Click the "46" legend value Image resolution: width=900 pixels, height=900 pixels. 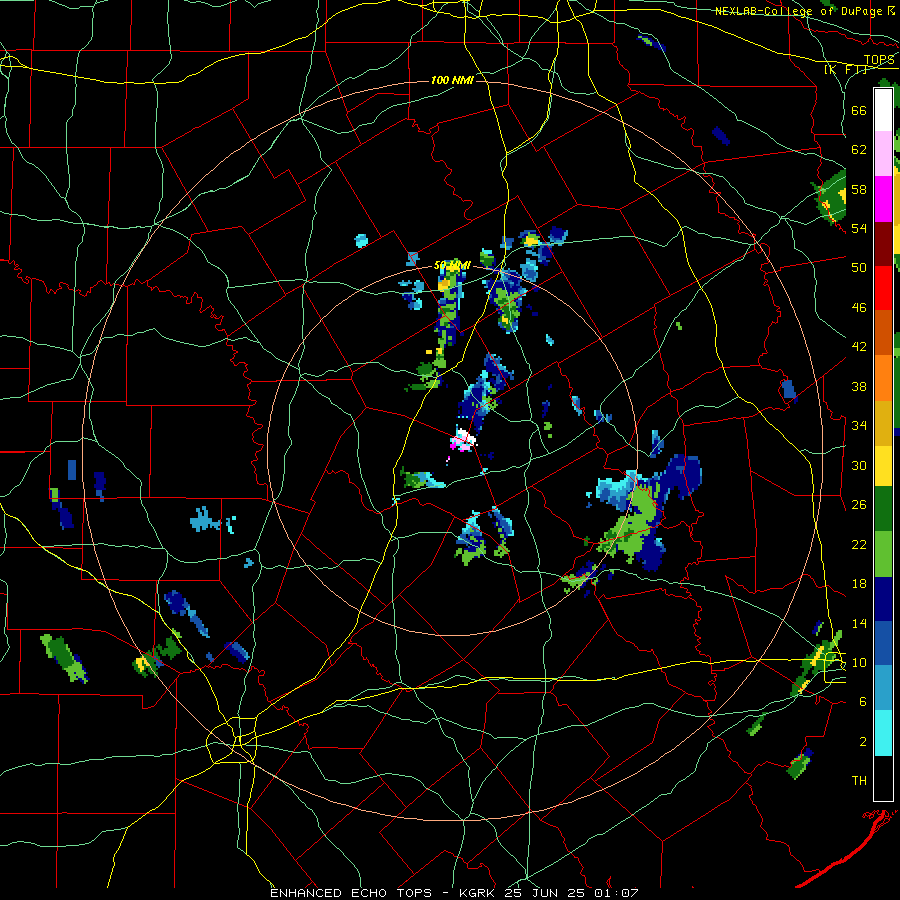(859, 308)
